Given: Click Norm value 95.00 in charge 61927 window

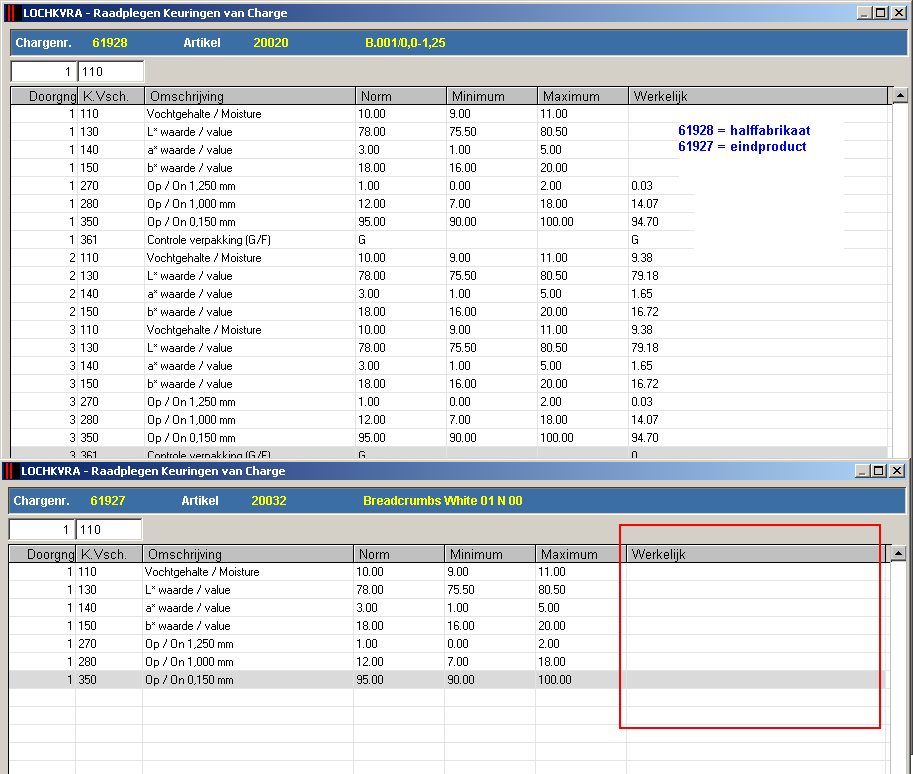Looking at the screenshot, I should pos(370,680).
